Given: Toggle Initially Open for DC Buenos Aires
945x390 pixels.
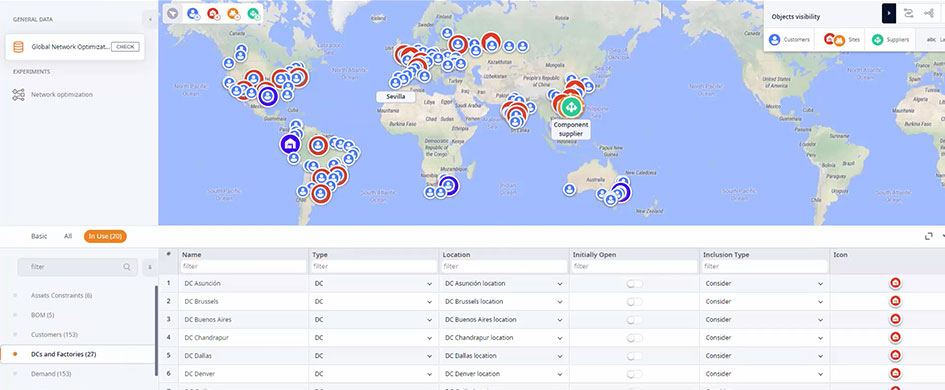Looking at the screenshot, I should pyautogui.click(x=634, y=320).
